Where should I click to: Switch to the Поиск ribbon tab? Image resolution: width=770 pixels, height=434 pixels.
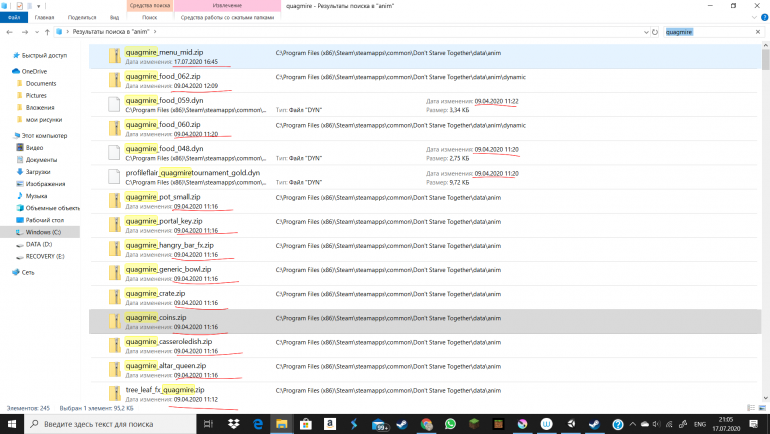coord(149,18)
